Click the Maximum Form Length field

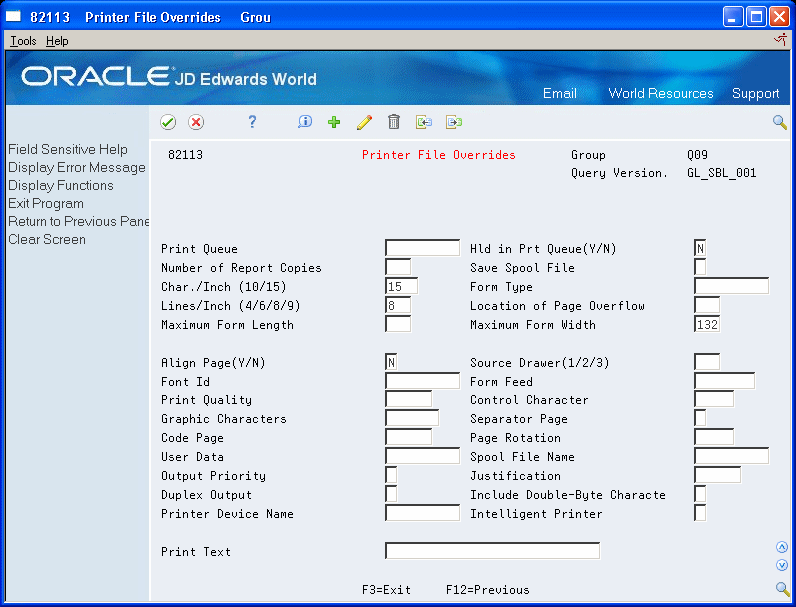[x=398, y=324]
